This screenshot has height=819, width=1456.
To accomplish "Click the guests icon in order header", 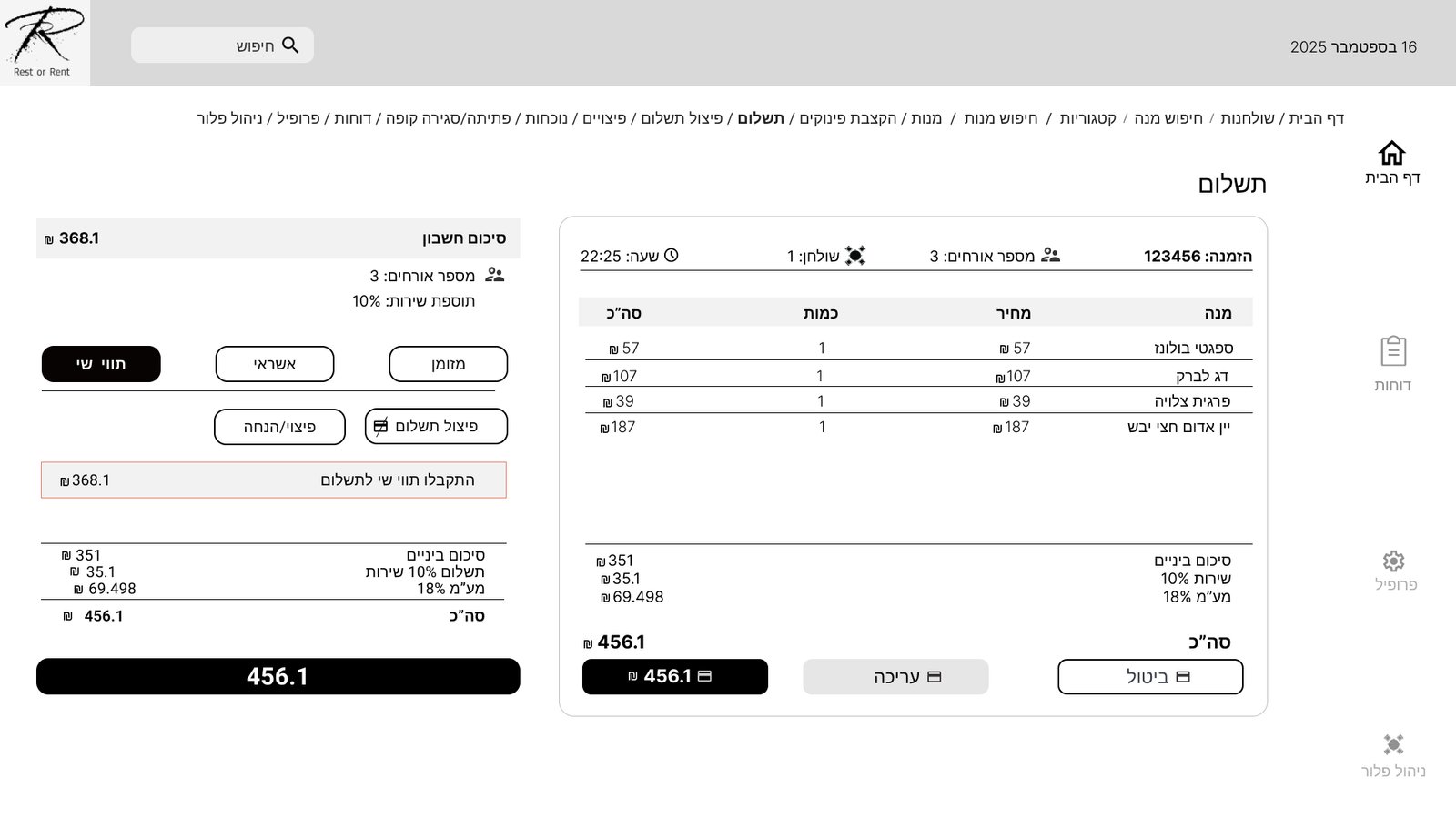I will click(x=1050, y=256).
